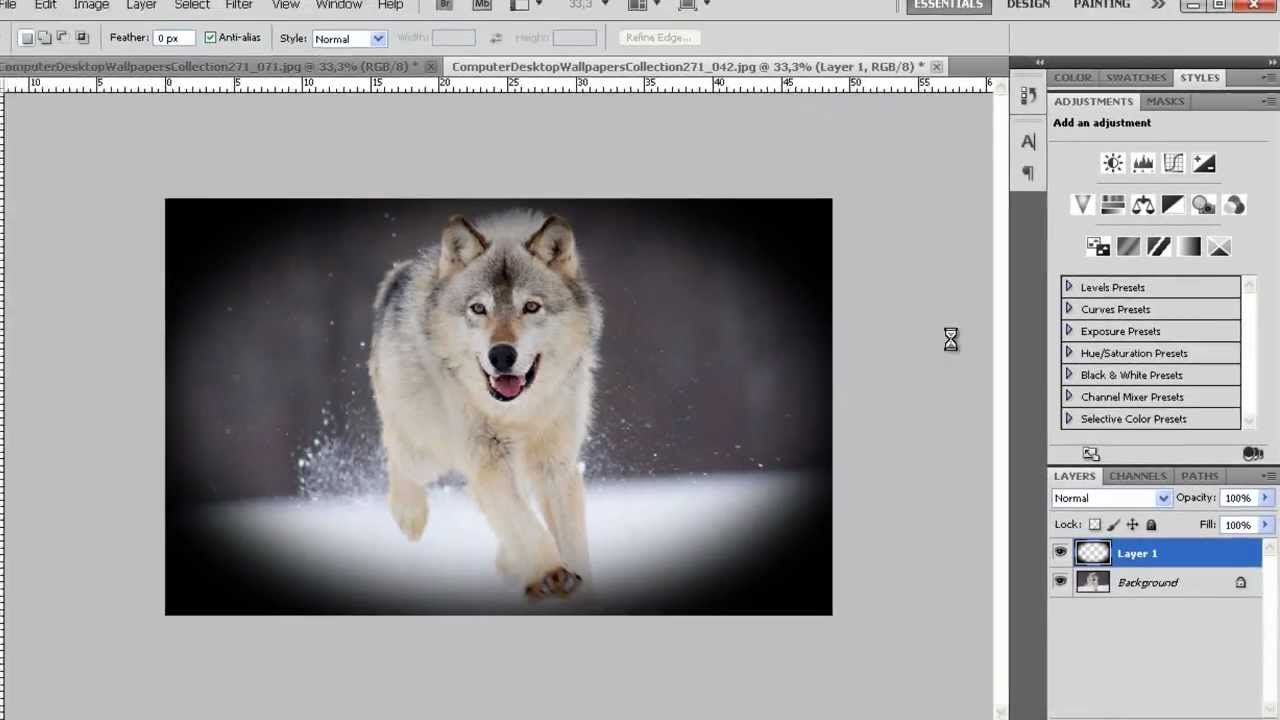Viewport: 1280px width, 720px height.
Task: Select the Painting workspace
Action: (1101, 5)
